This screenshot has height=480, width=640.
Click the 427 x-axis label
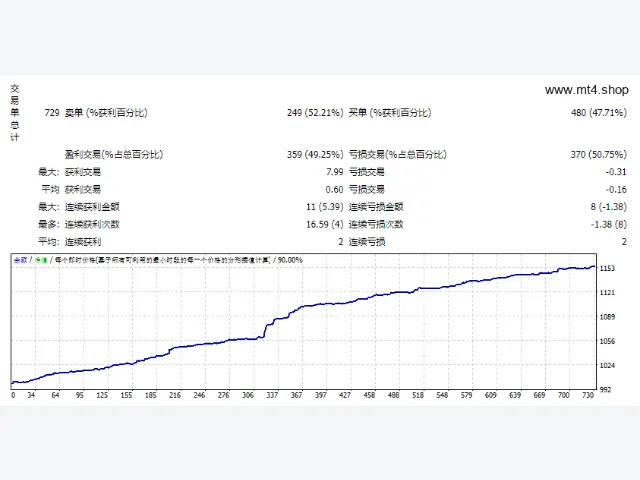click(x=345, y=395)
